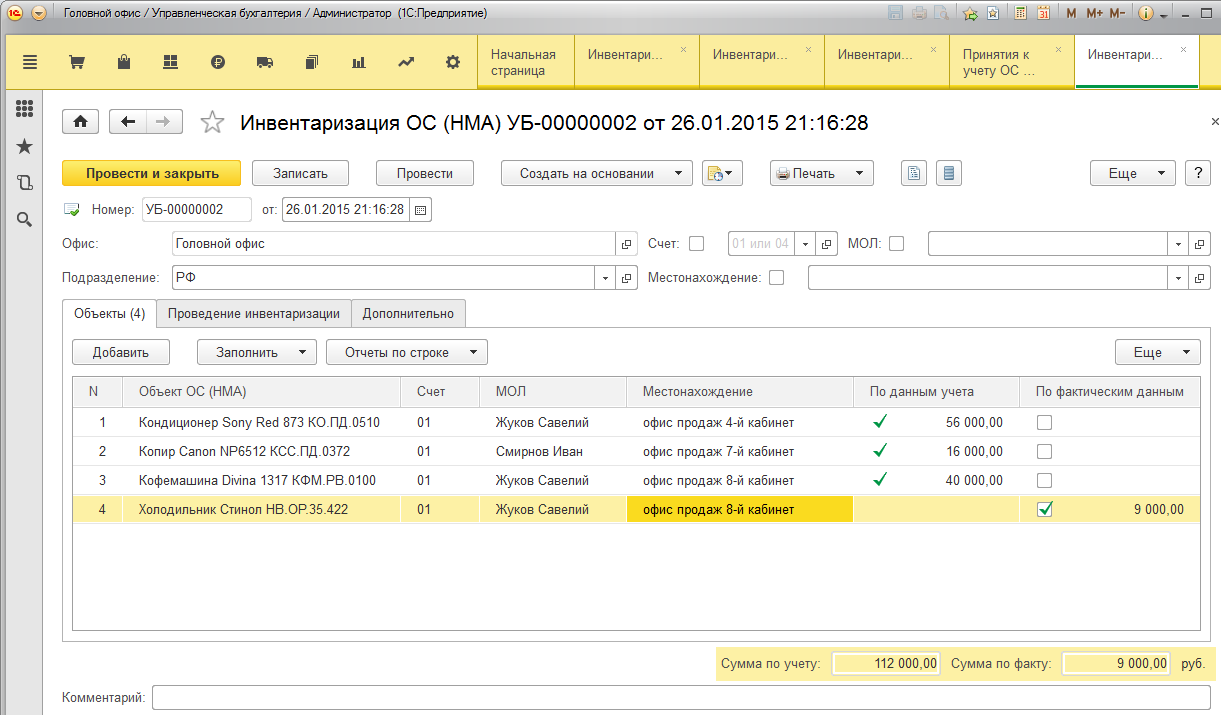This screenshot has width=1221, height=715.
Task: Expand the Заполнить dropdown
Action: 256,352
